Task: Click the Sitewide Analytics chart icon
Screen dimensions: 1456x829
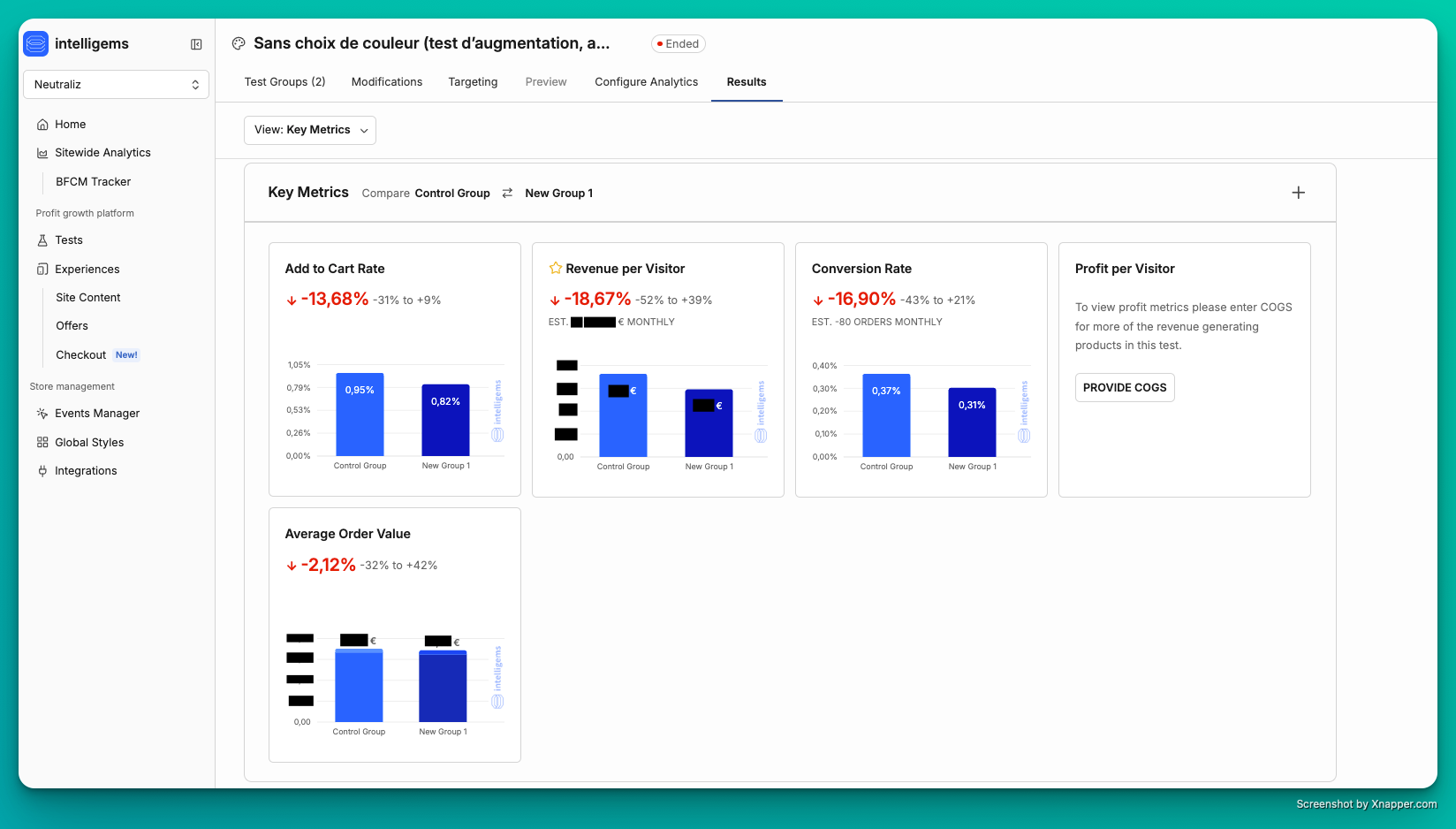Action: click(x=42, y=153)
